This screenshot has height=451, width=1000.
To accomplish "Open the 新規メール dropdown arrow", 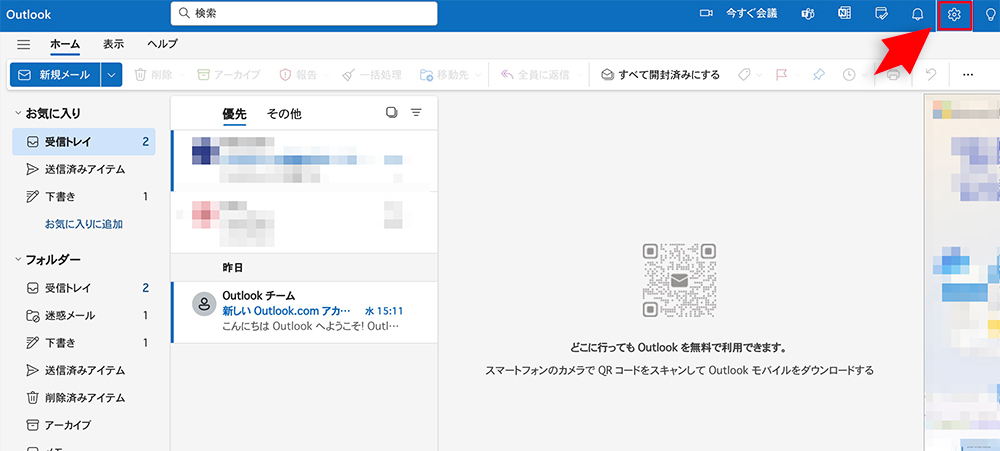I will click(112, 75).
